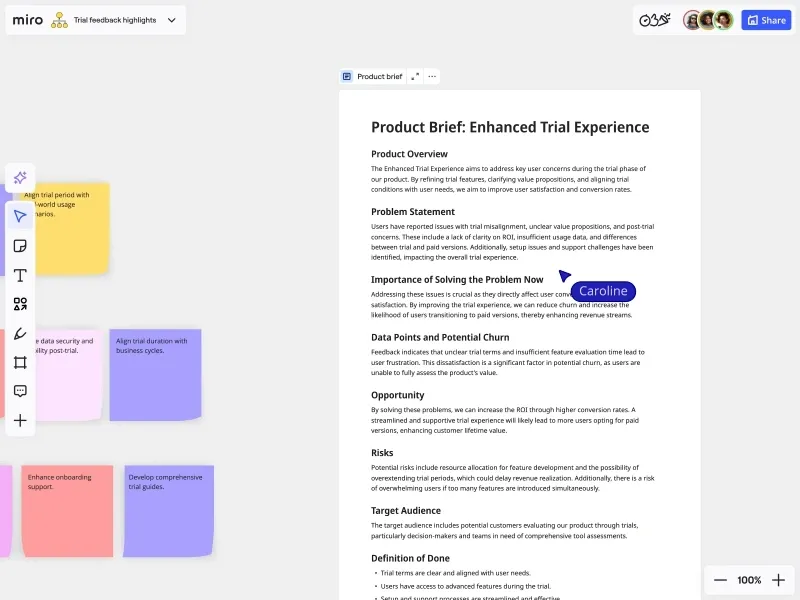Open the sticky note tool
This screenshot has width=800, height=600.
(x=20, y=245)
